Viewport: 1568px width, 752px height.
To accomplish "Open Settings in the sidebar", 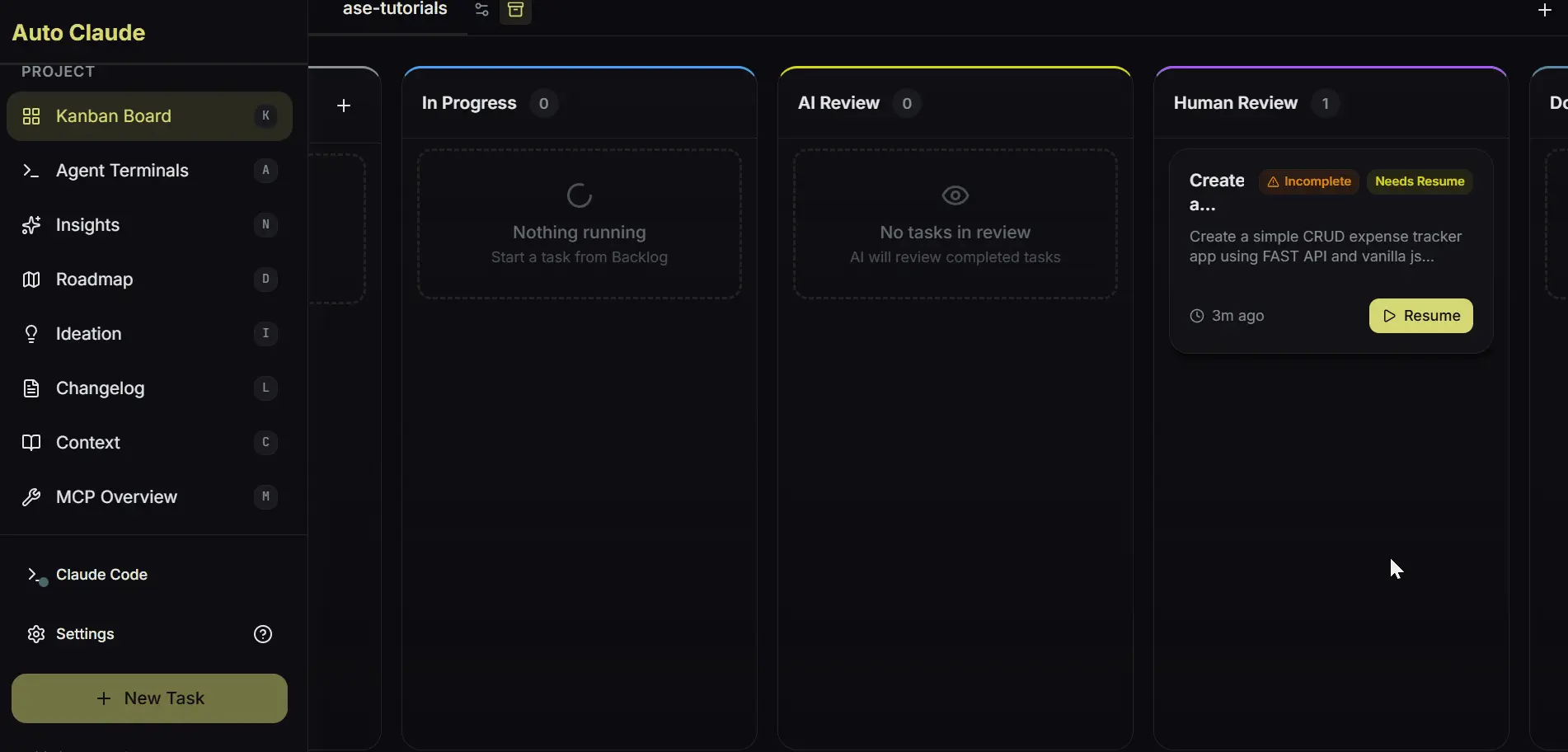I will tap(84, 634).
